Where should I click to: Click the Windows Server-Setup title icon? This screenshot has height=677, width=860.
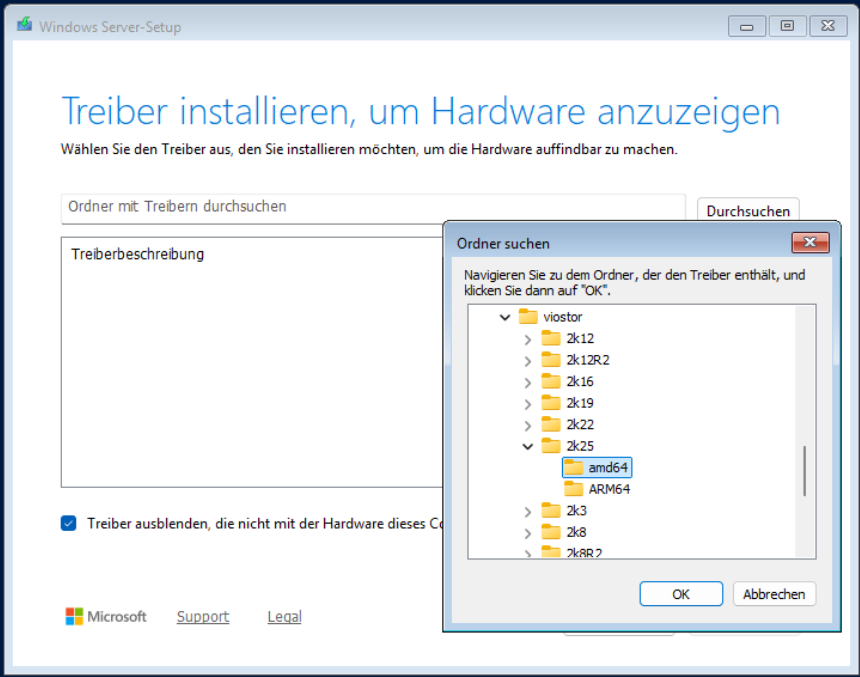[24, 26]
